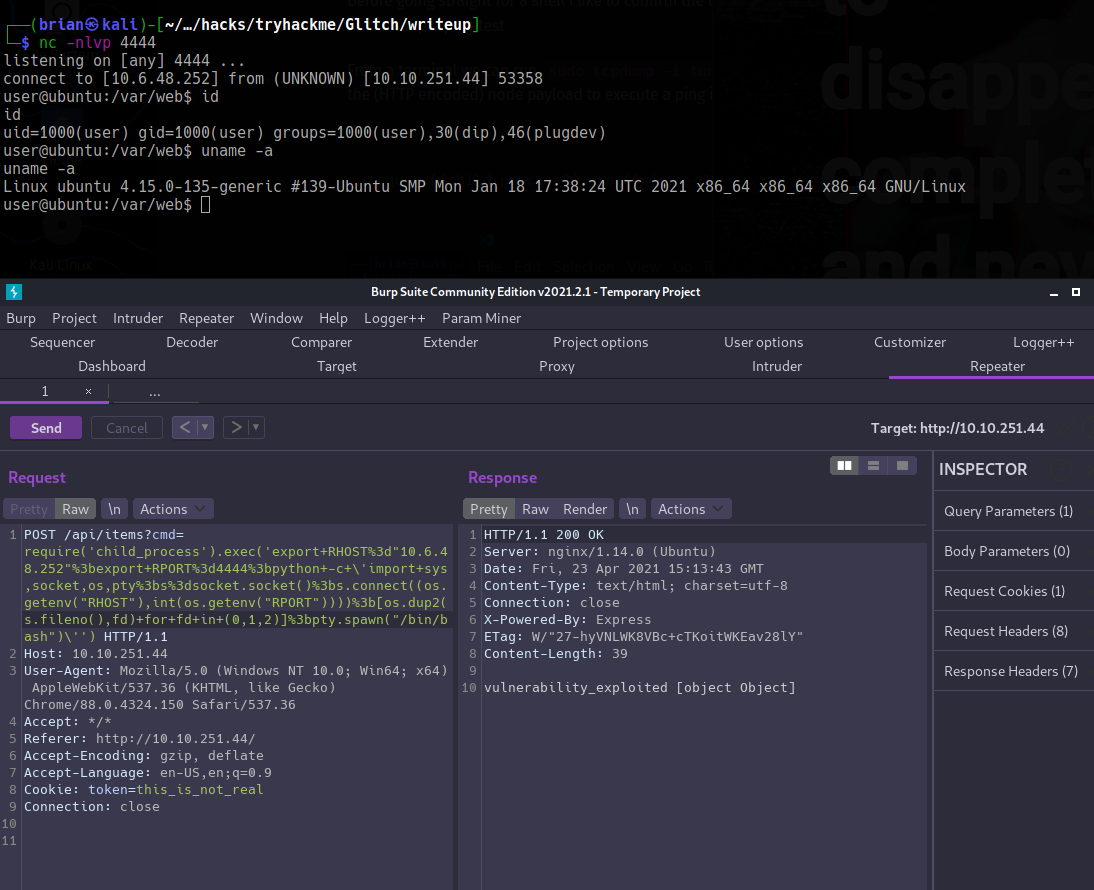This screenshot has width=1094, height=890.
Task: Switch to the Proxy tab
Action: (556, 366)
